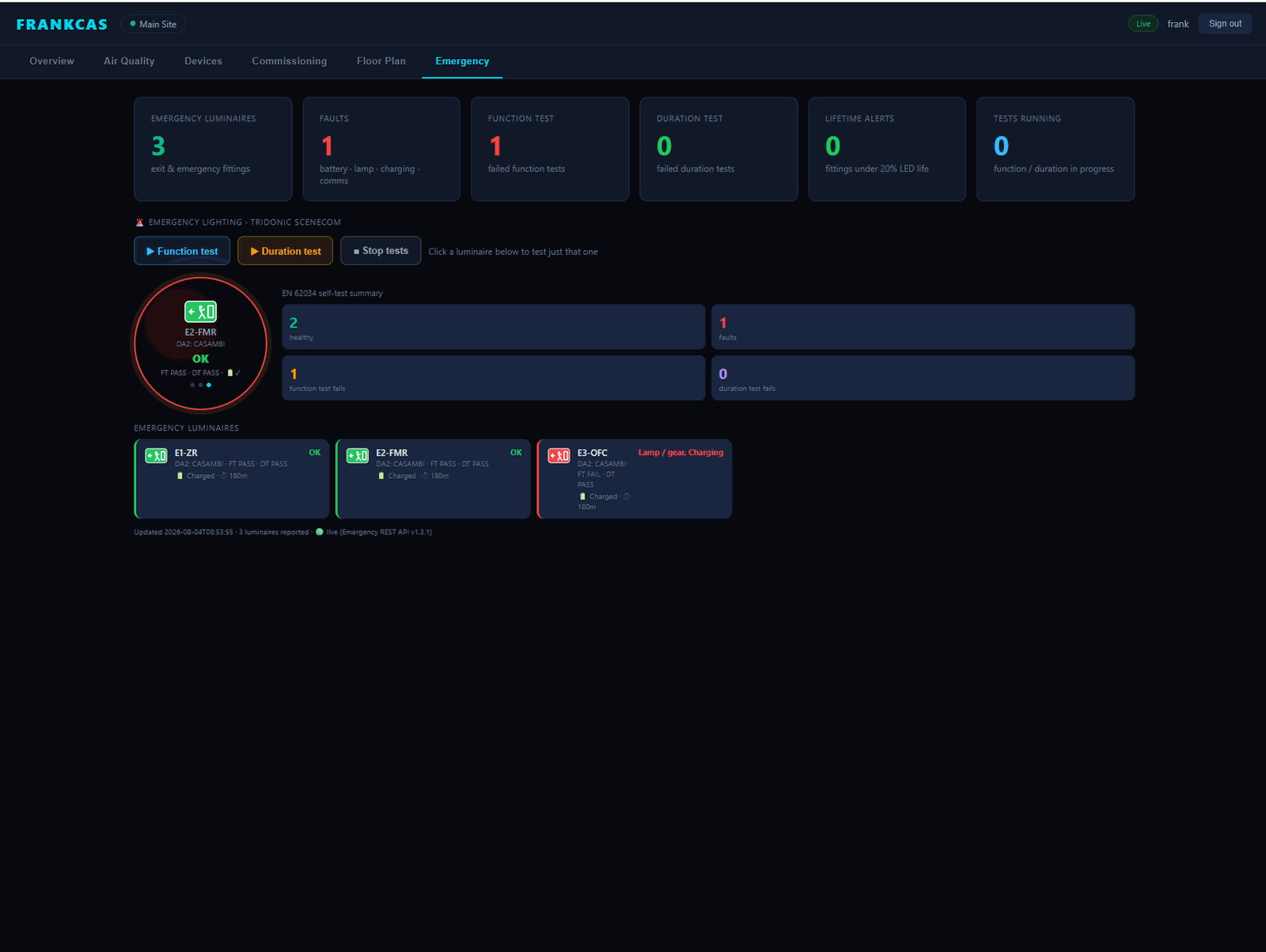Click the frank username
1266x952 pixels.
(1177, 25)
